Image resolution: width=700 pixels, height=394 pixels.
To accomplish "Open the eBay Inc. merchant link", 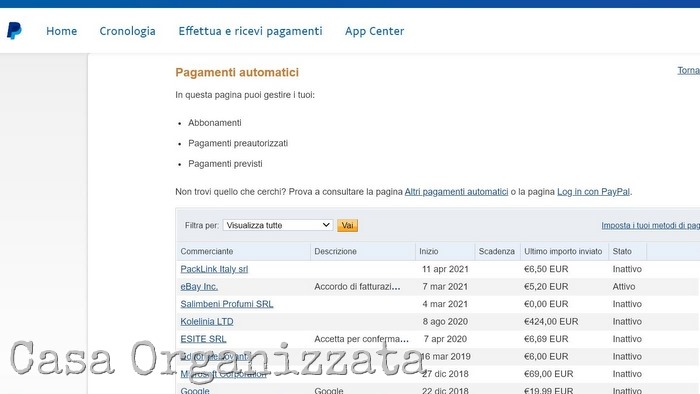I will [x=199, y=286].
